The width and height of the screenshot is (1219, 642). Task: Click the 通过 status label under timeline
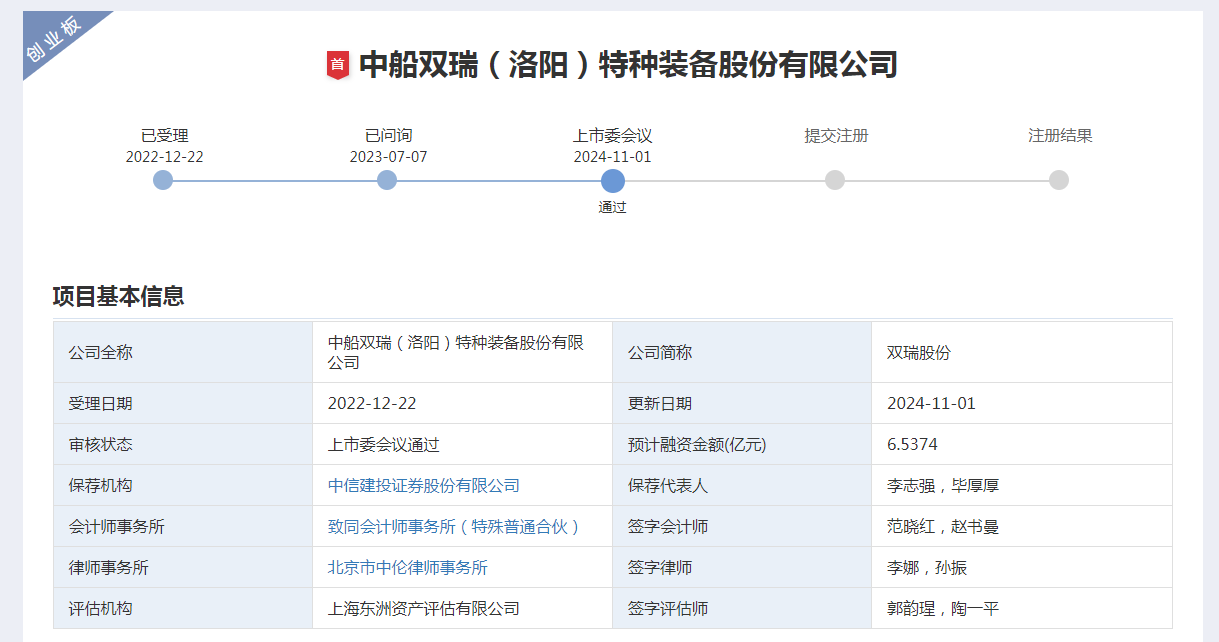click(612, 208)
